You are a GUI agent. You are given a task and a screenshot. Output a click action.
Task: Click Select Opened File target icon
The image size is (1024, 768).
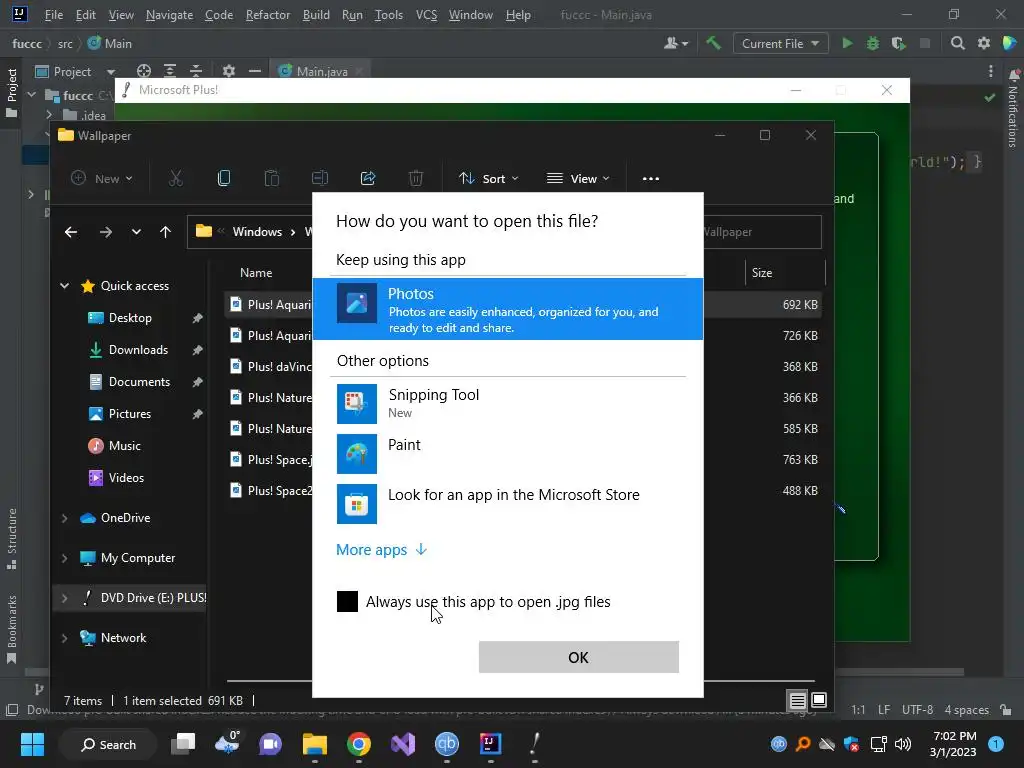[144, 71]
